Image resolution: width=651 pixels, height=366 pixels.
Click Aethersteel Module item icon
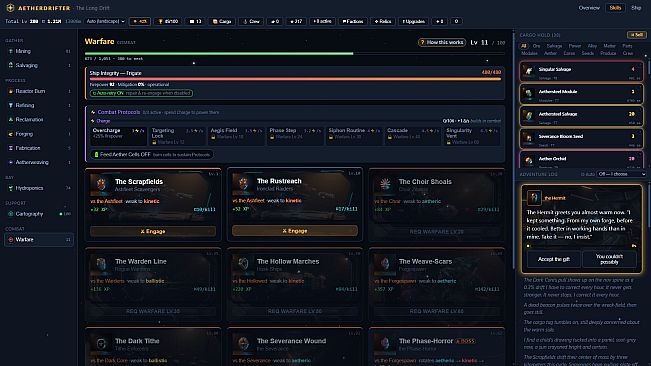click(x=529, y=94)
